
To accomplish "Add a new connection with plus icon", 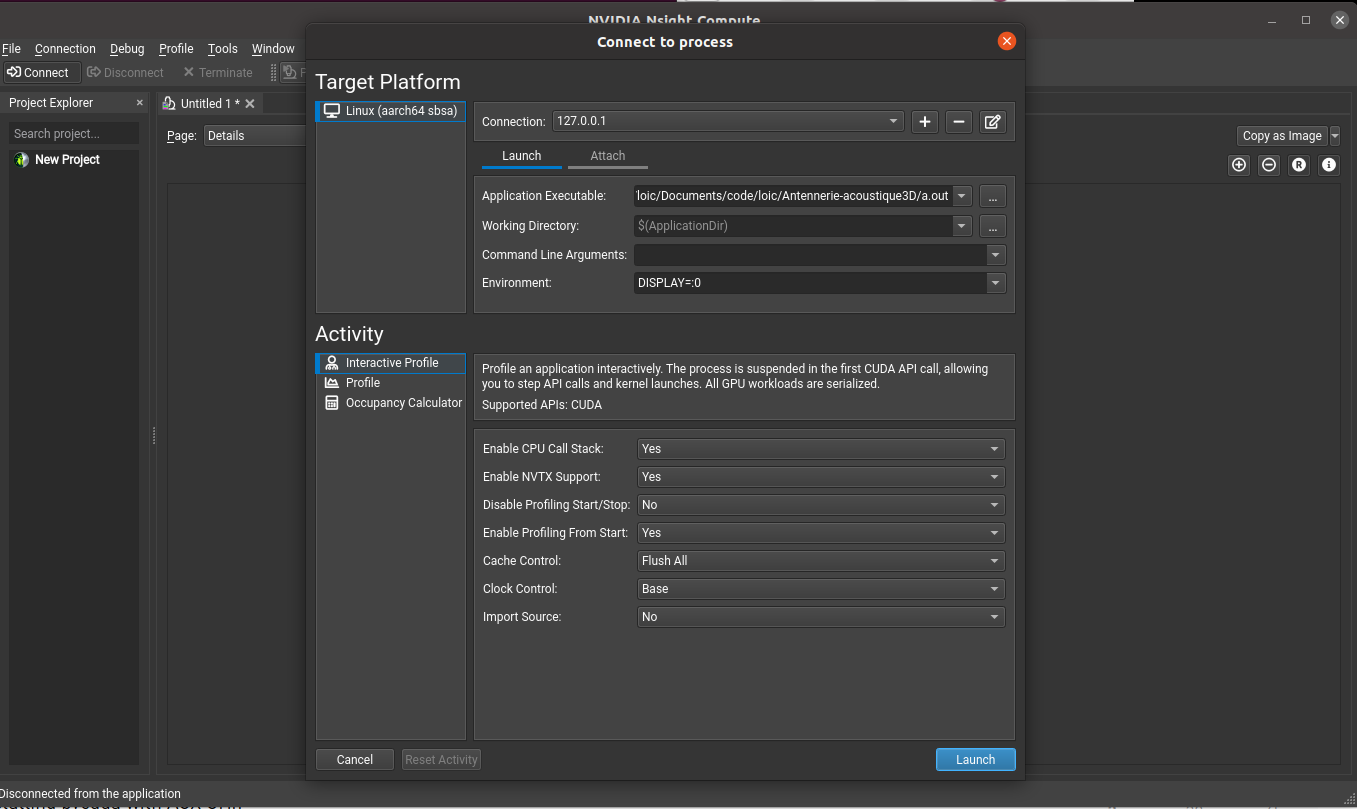I will tap(925, 122).
